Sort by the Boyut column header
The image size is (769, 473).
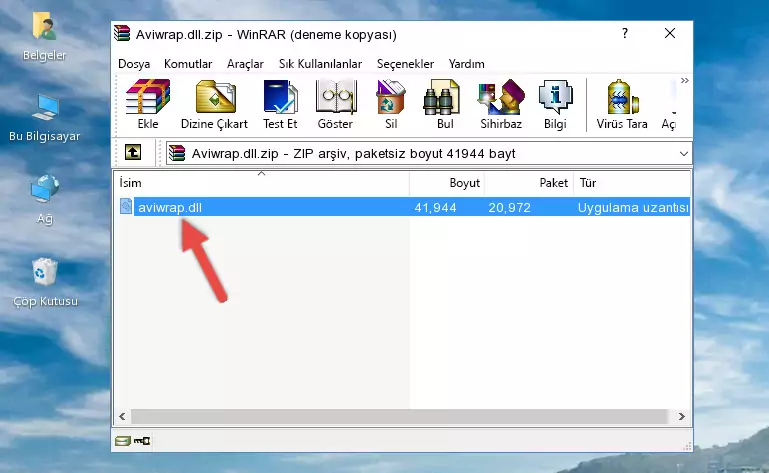point(447,183)
